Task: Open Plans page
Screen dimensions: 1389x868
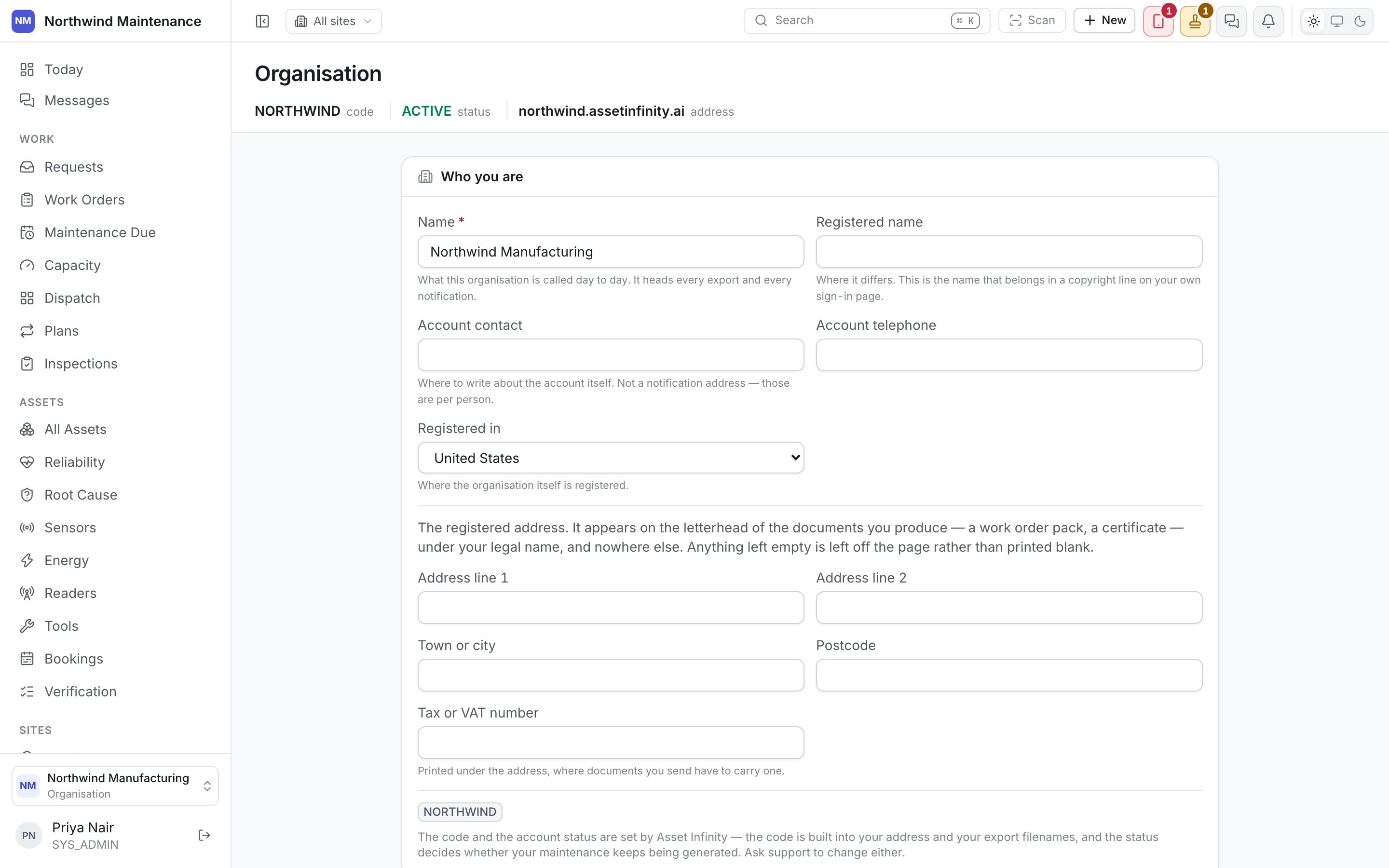Action: point(115,331)
